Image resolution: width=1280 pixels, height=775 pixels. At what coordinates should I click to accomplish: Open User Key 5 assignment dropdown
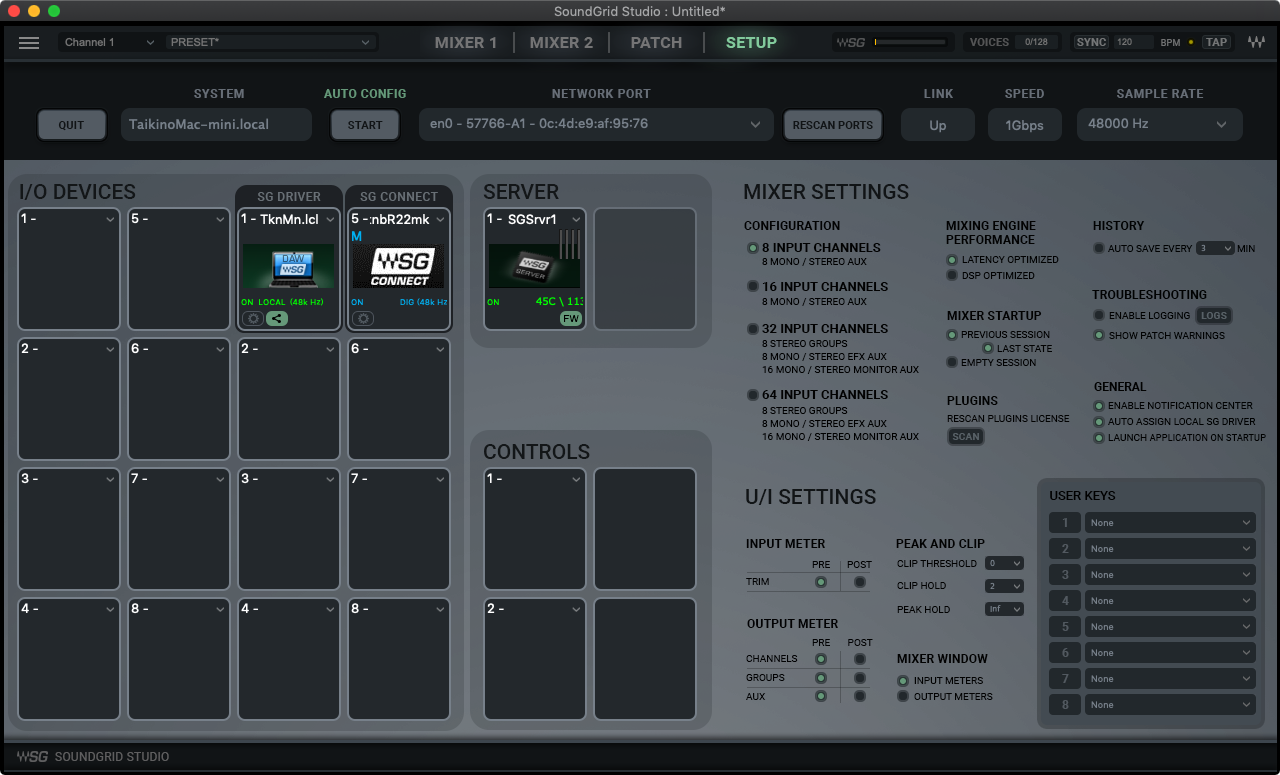[1170, 627]
